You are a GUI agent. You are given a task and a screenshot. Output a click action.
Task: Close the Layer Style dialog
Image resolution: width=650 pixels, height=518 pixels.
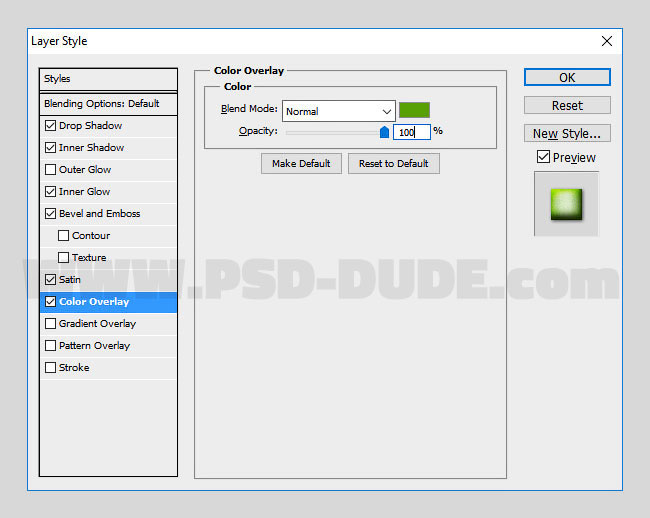tap(607, 41)
